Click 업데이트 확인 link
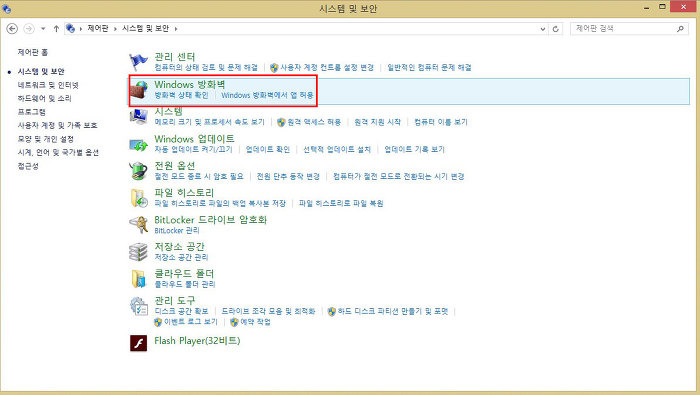 click(x=268, y=149)
